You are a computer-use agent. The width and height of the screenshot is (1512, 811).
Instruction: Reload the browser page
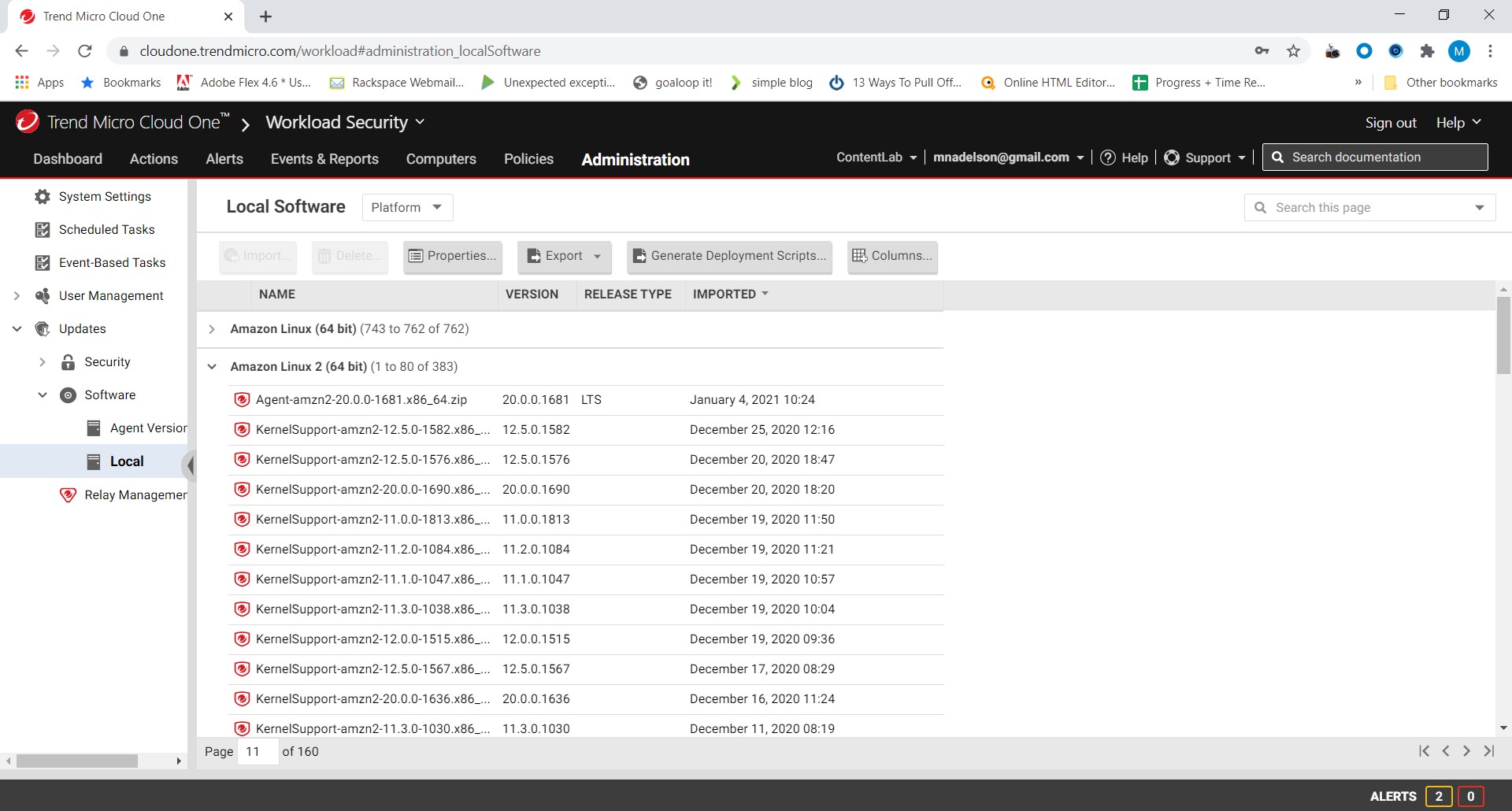click(85, 51)
